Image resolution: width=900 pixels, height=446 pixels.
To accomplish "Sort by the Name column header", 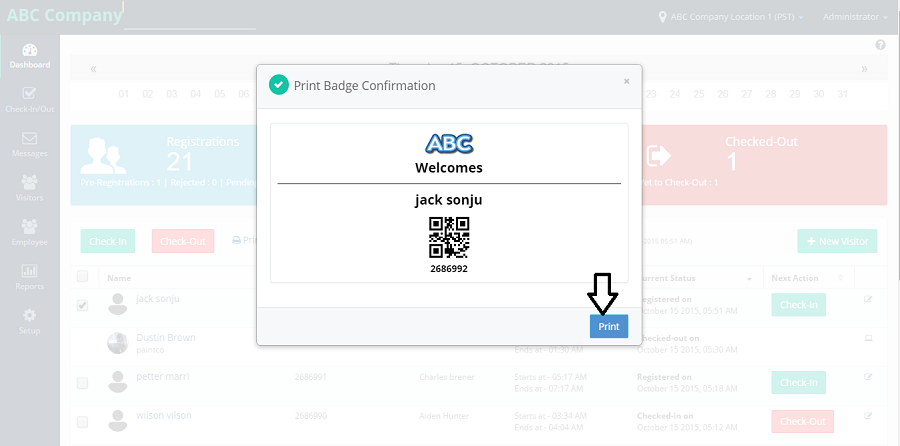I will [x=119, y=278].
